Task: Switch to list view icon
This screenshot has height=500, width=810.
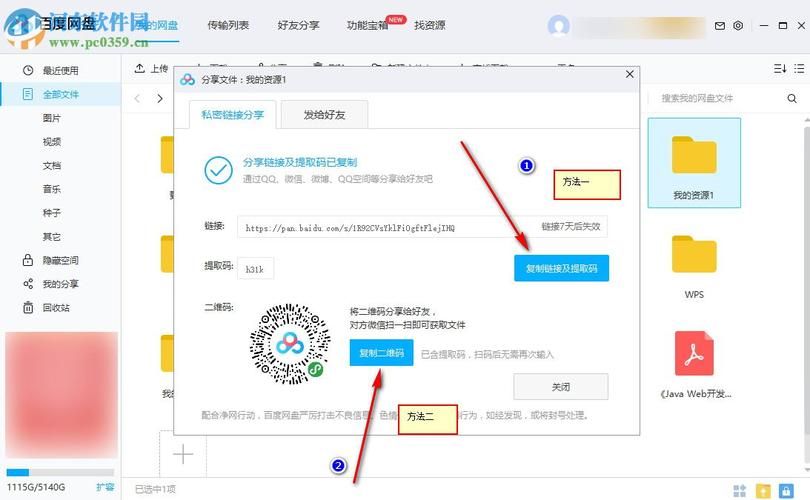Action: pos(799,69)
